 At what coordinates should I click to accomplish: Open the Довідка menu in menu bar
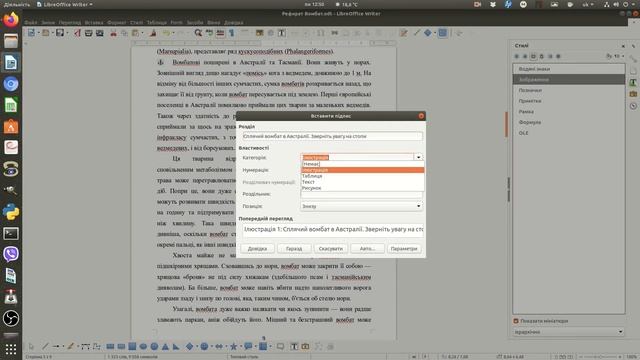233,22
